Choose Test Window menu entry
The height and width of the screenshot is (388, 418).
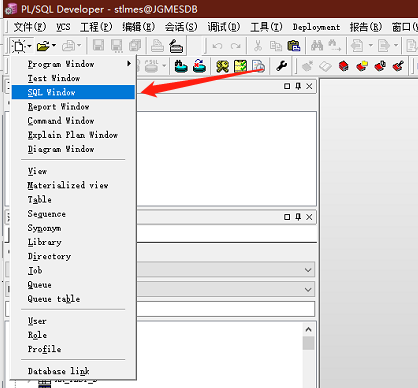[x=73, y=78]
